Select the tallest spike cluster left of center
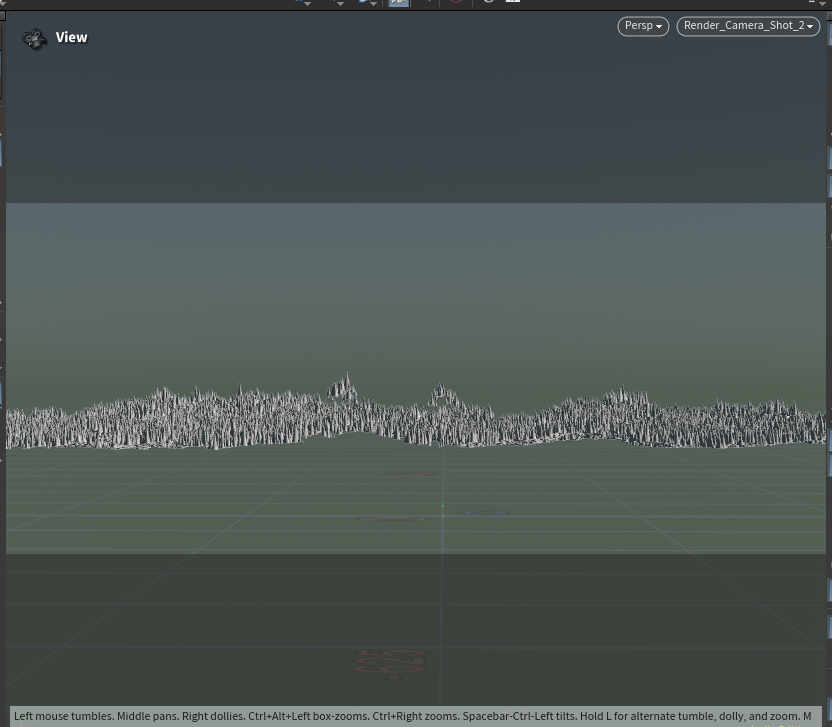The image size is (832, 727). (x=343, y=388)
